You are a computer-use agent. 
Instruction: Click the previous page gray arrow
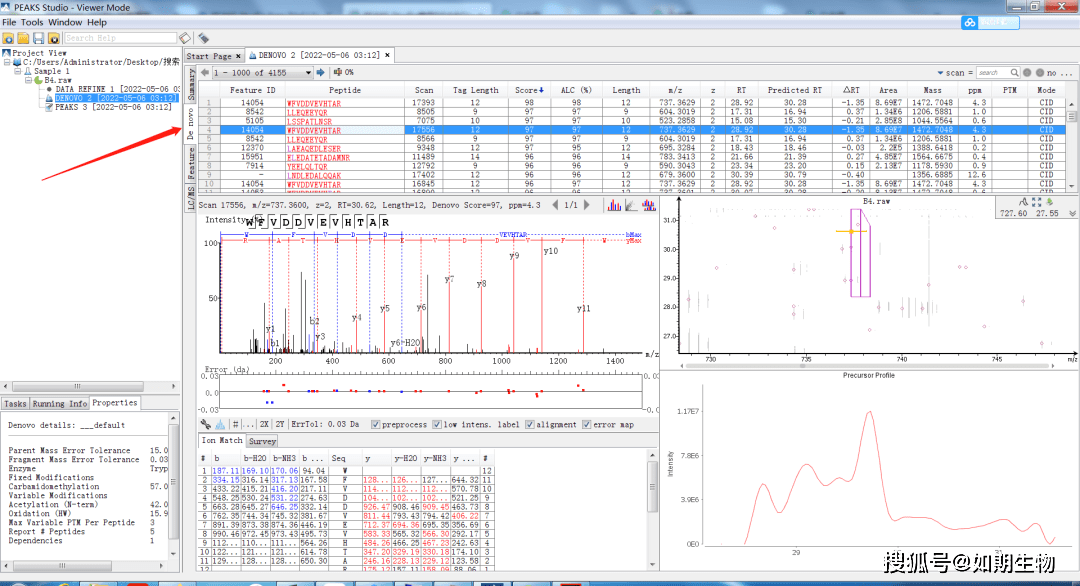(204, 73)
